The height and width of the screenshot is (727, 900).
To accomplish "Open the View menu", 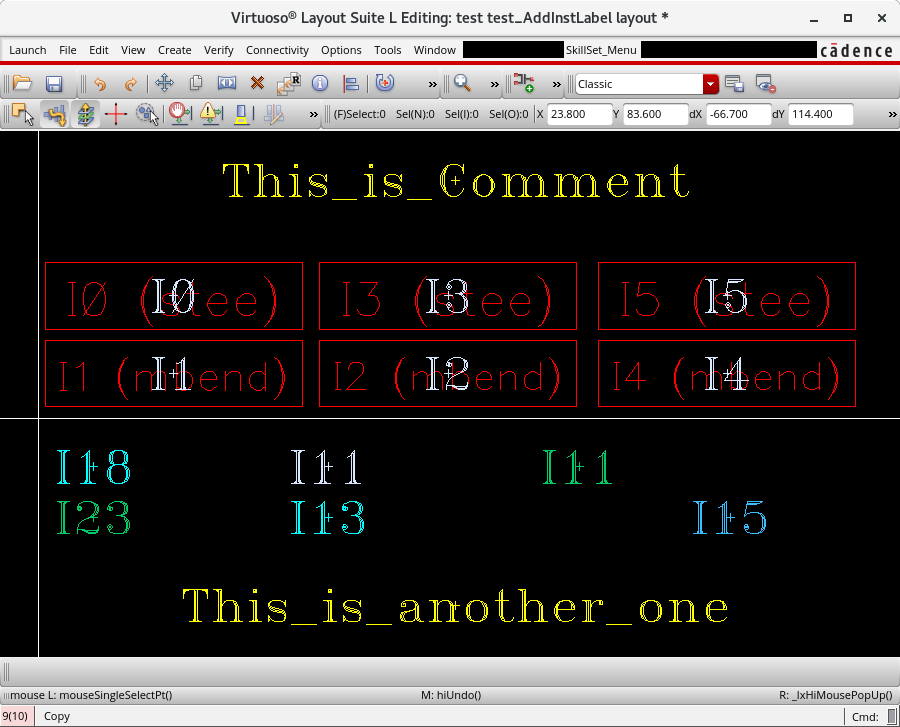I will pyautogui.click(x=133, y=50).
